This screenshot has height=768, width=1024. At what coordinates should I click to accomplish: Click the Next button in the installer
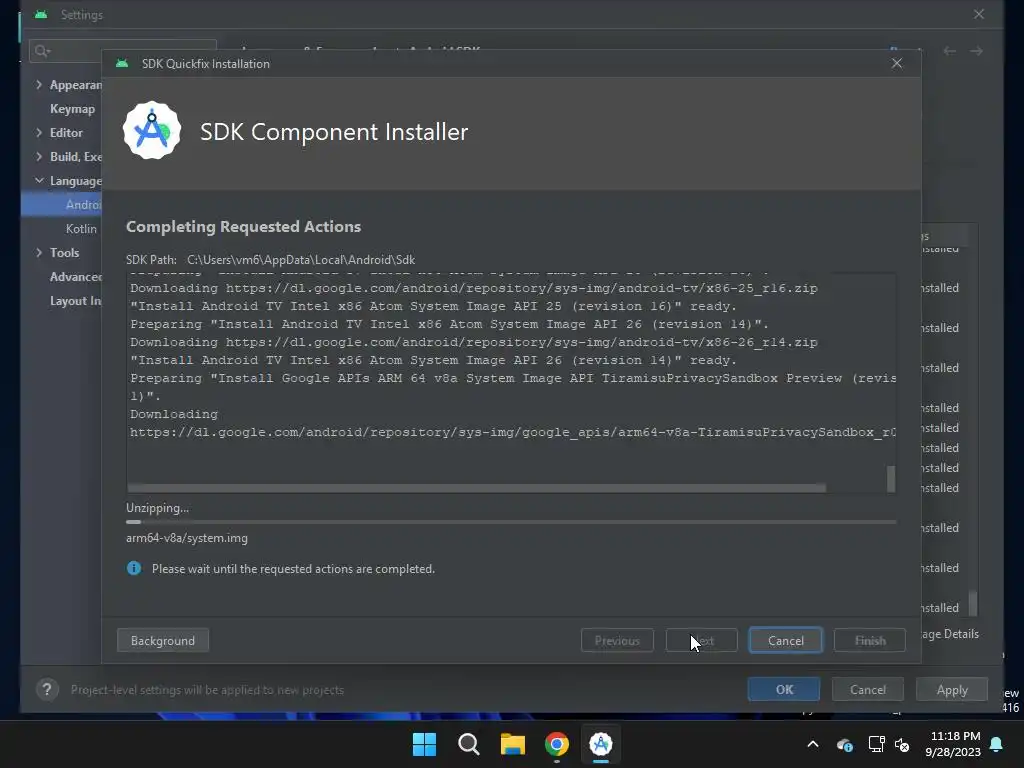pos(701,641)
